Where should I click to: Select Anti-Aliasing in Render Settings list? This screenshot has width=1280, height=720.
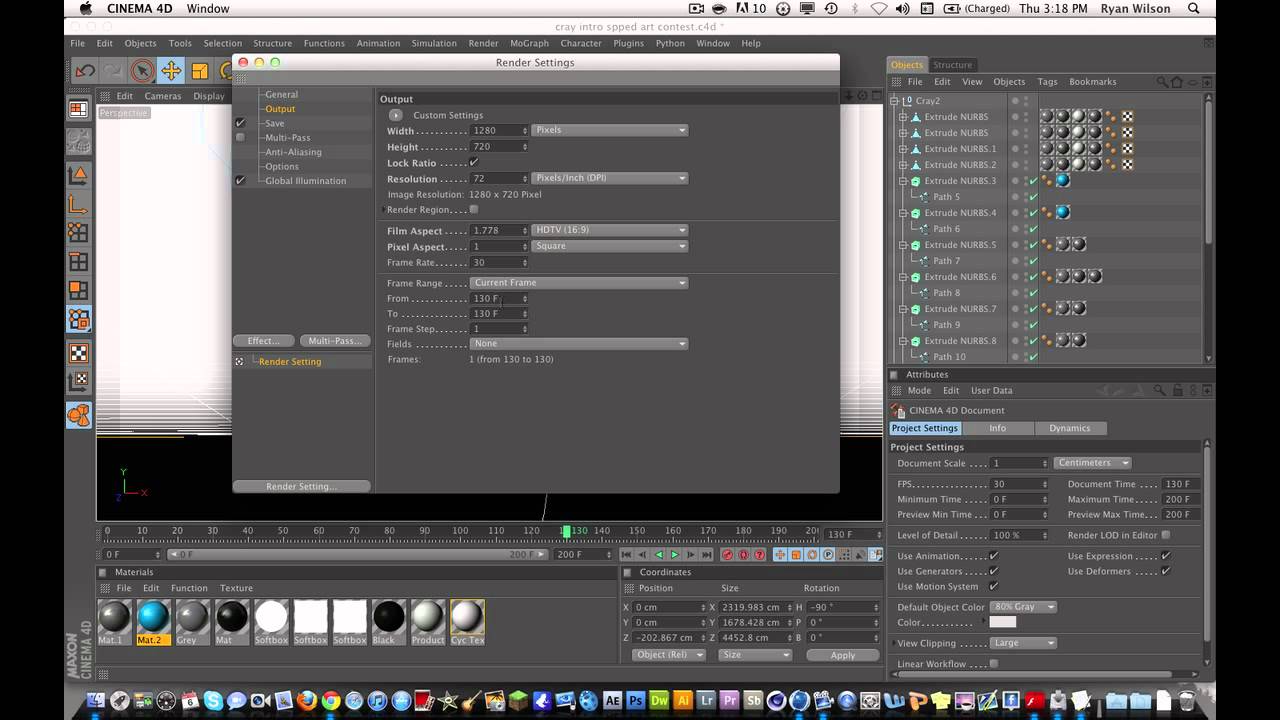[293, 152]
